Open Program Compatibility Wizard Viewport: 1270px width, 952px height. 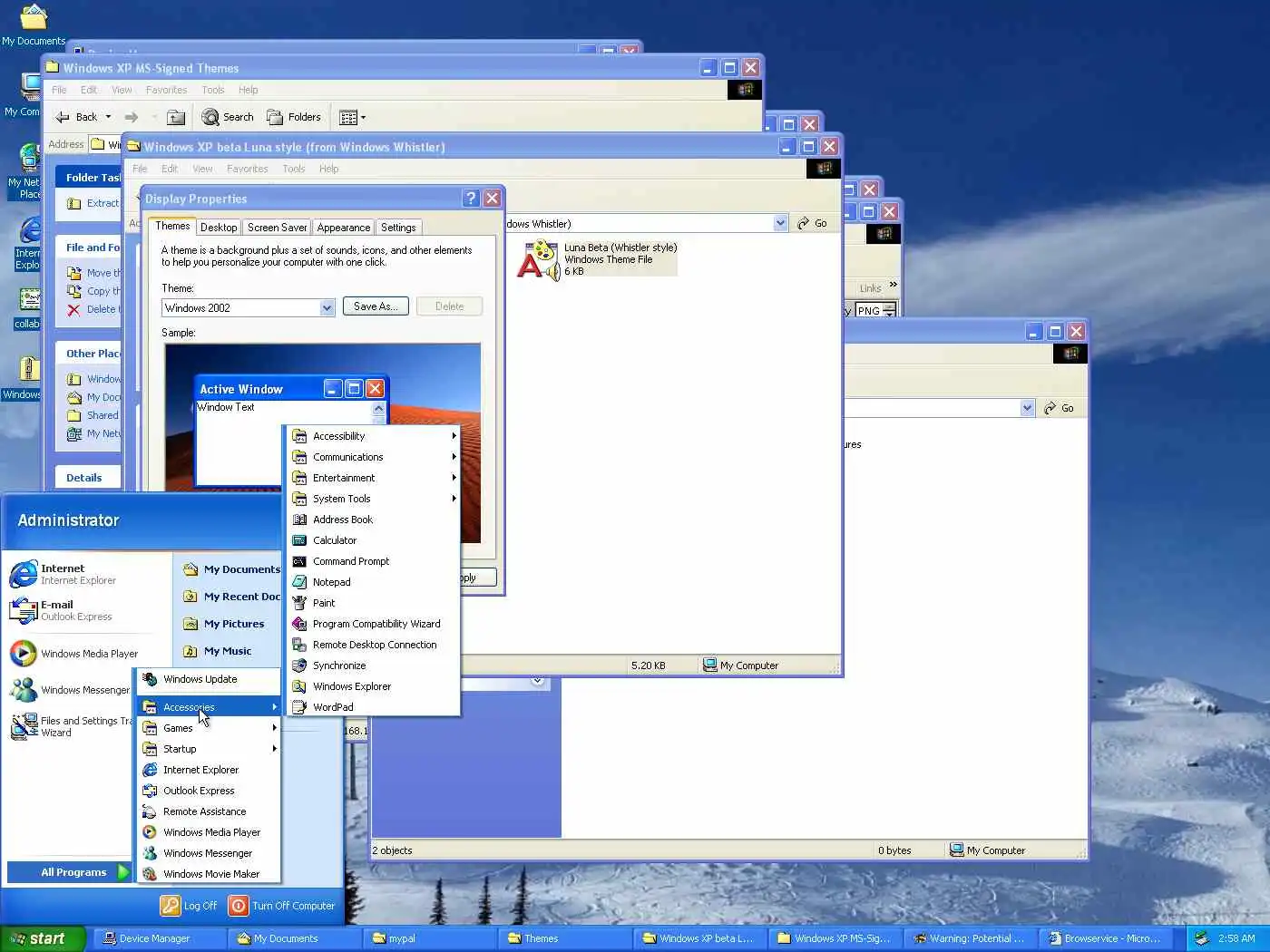coord(373,624)
